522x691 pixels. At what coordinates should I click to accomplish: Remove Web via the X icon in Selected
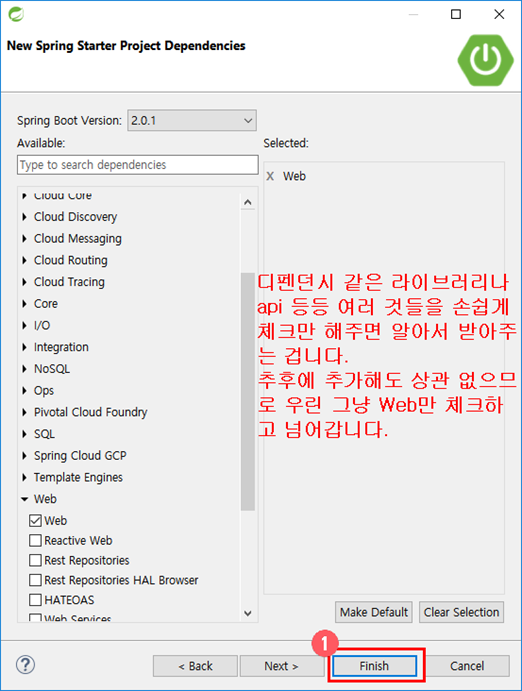pos(270,176)
